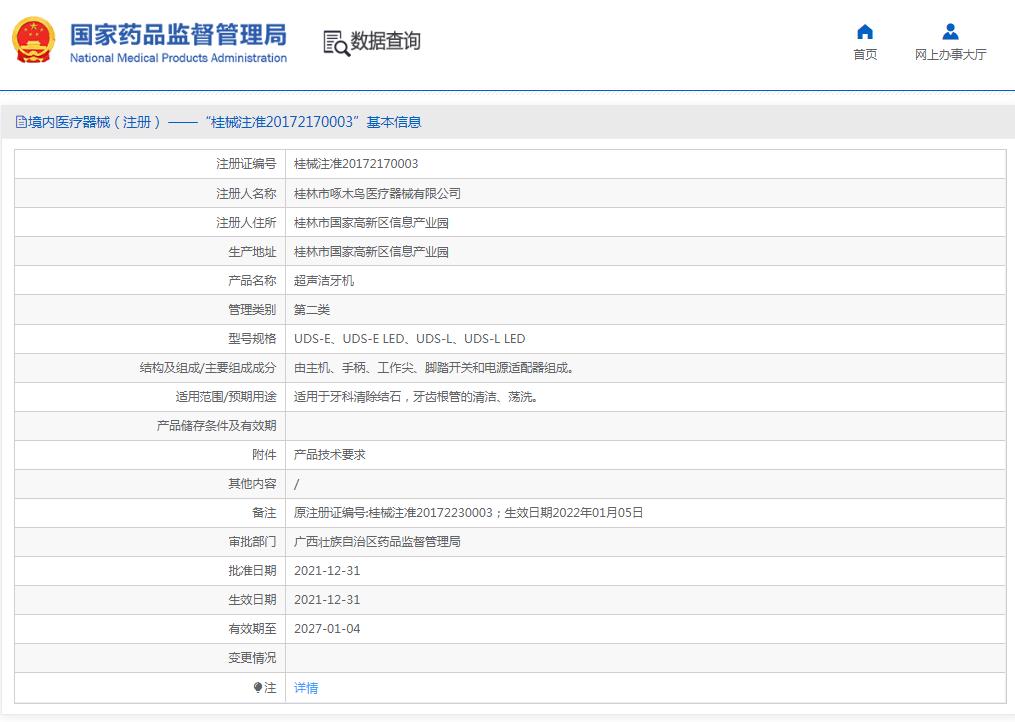Click 型号规格 label
This screenshot has height=722, width=1015.
[x=252, y=339]
